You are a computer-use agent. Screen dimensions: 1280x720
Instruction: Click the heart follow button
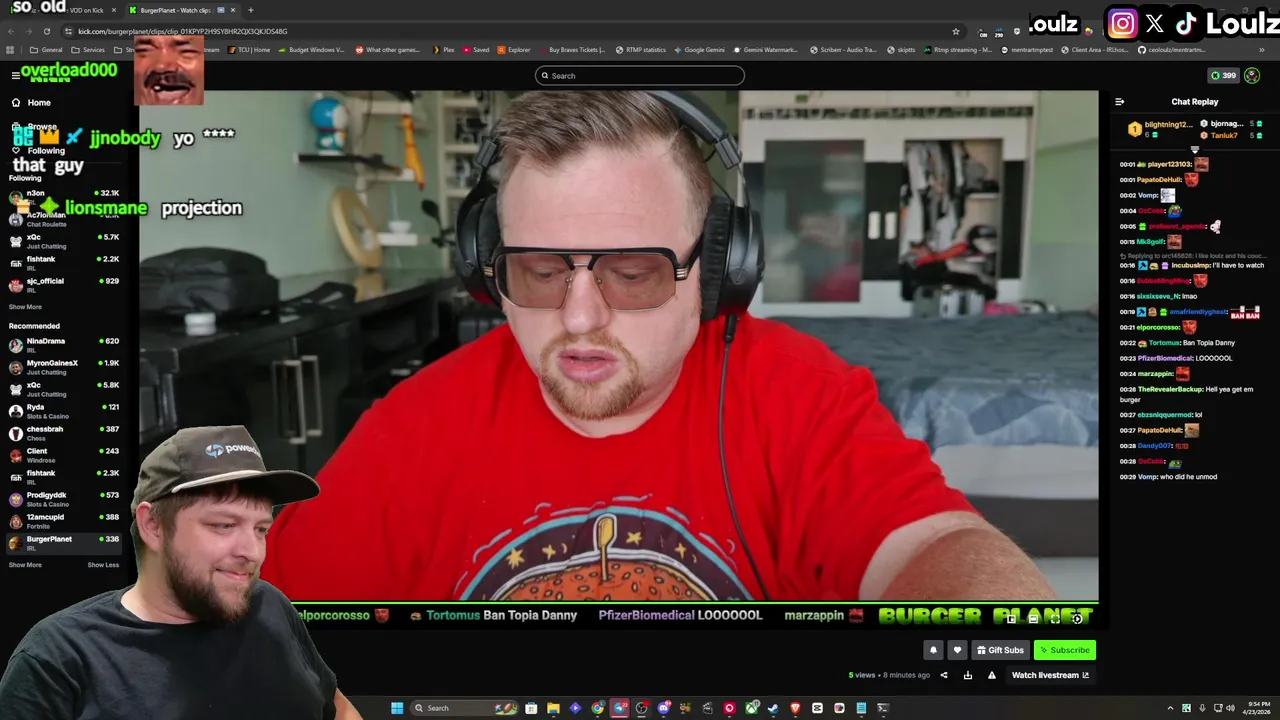coord(957,650)
